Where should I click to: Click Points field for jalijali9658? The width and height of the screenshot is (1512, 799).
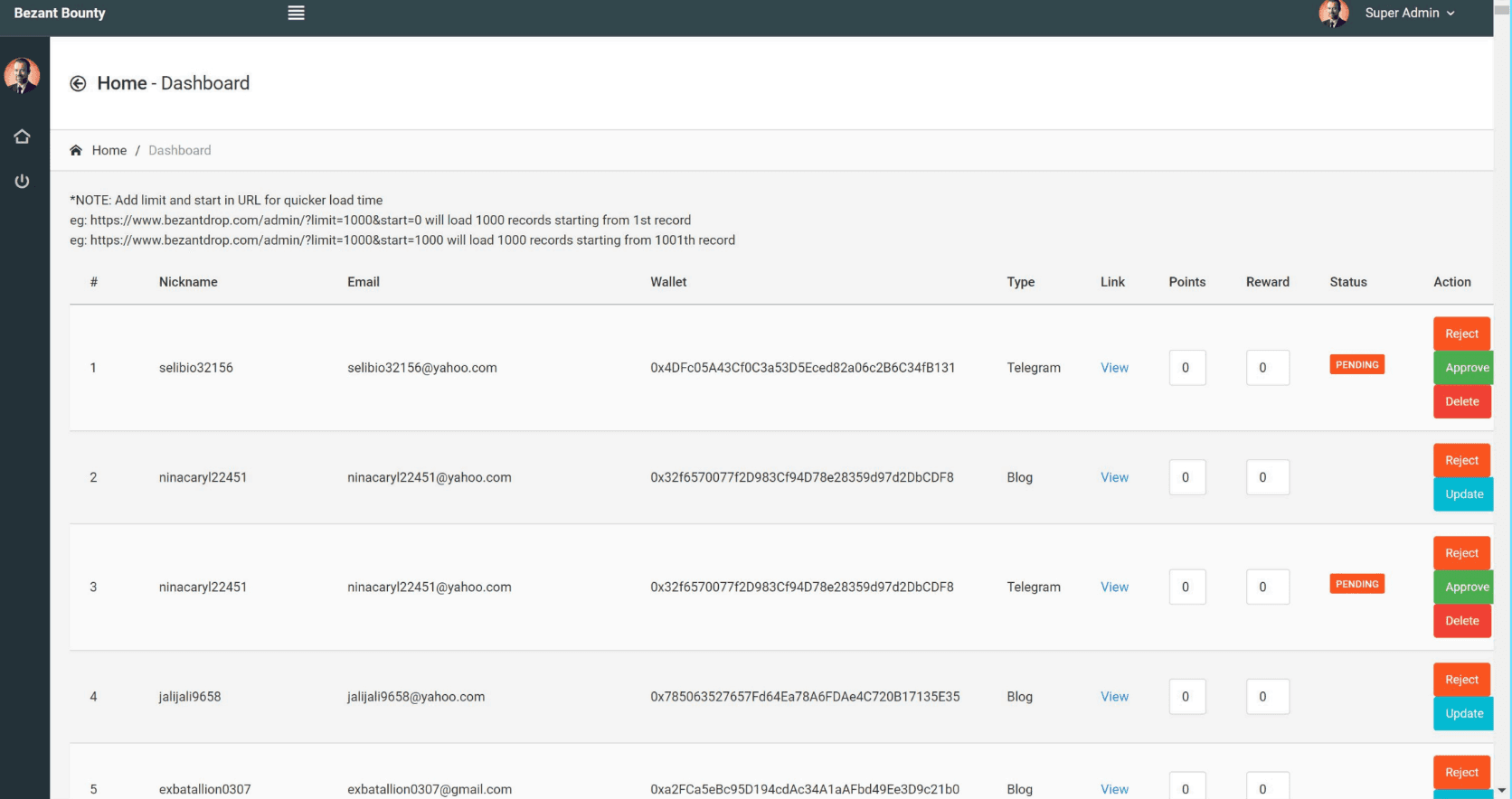(x=1187, y=697)
